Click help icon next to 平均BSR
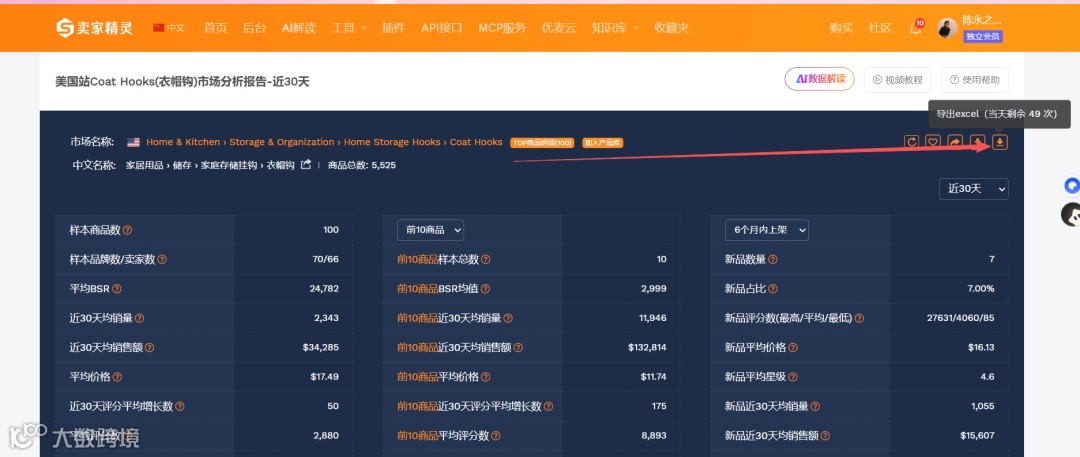The width and height of the screenshot is (1080, 457). (x=117, y=289)
